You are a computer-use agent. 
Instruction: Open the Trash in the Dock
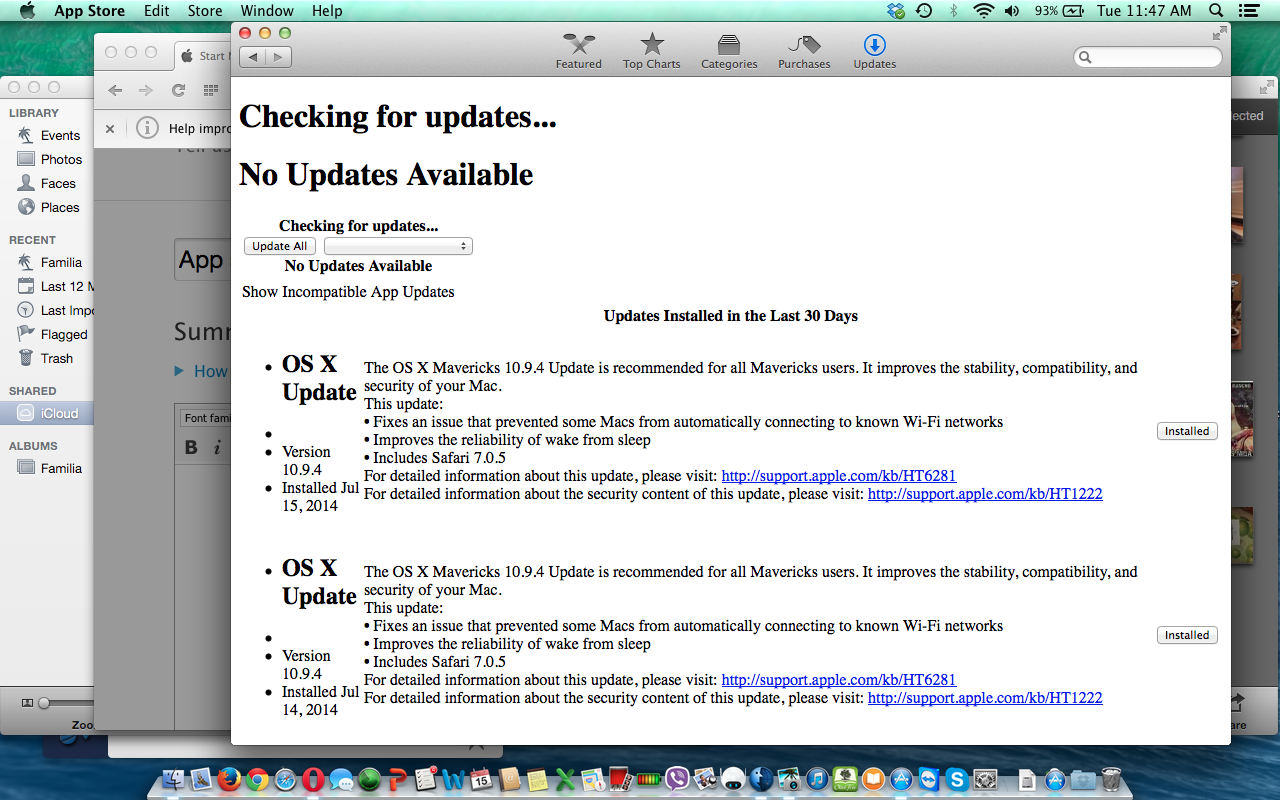click(x=1111, y=779)
